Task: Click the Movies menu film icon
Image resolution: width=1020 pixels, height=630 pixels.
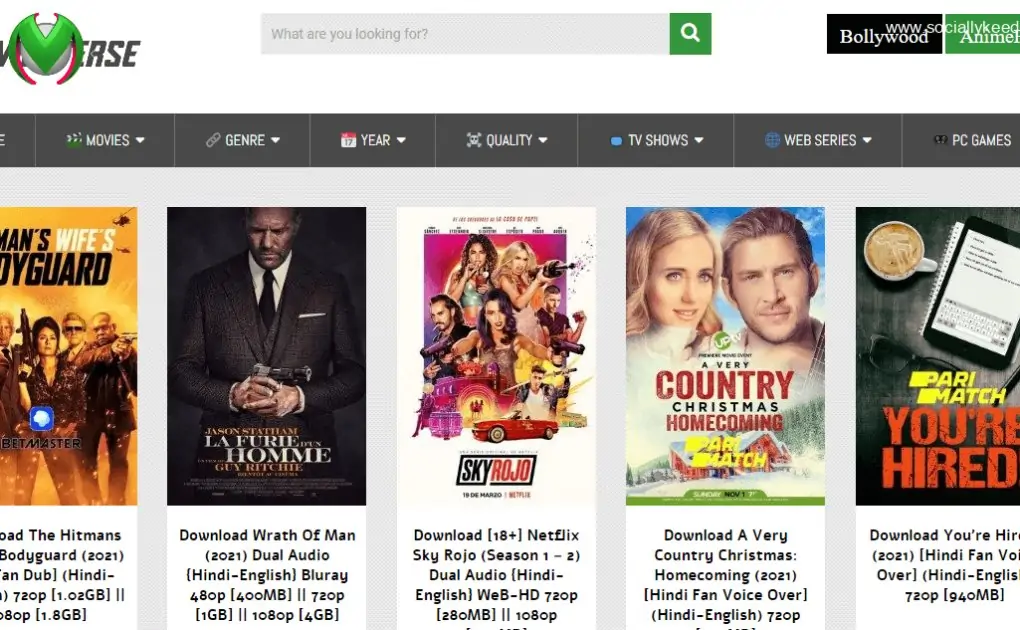Action: [74, 140]
